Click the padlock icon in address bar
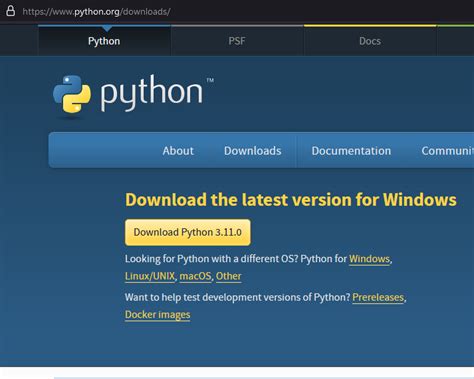474x379 pixels. coord(11,11)
